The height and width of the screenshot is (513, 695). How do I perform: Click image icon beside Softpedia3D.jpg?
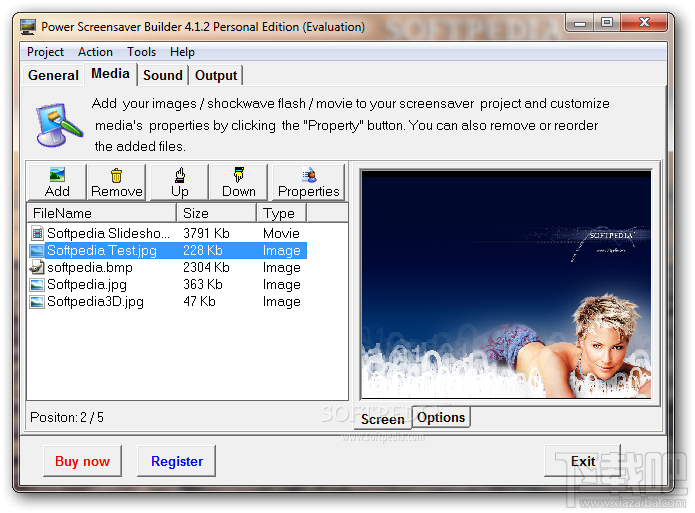(37, 302)
